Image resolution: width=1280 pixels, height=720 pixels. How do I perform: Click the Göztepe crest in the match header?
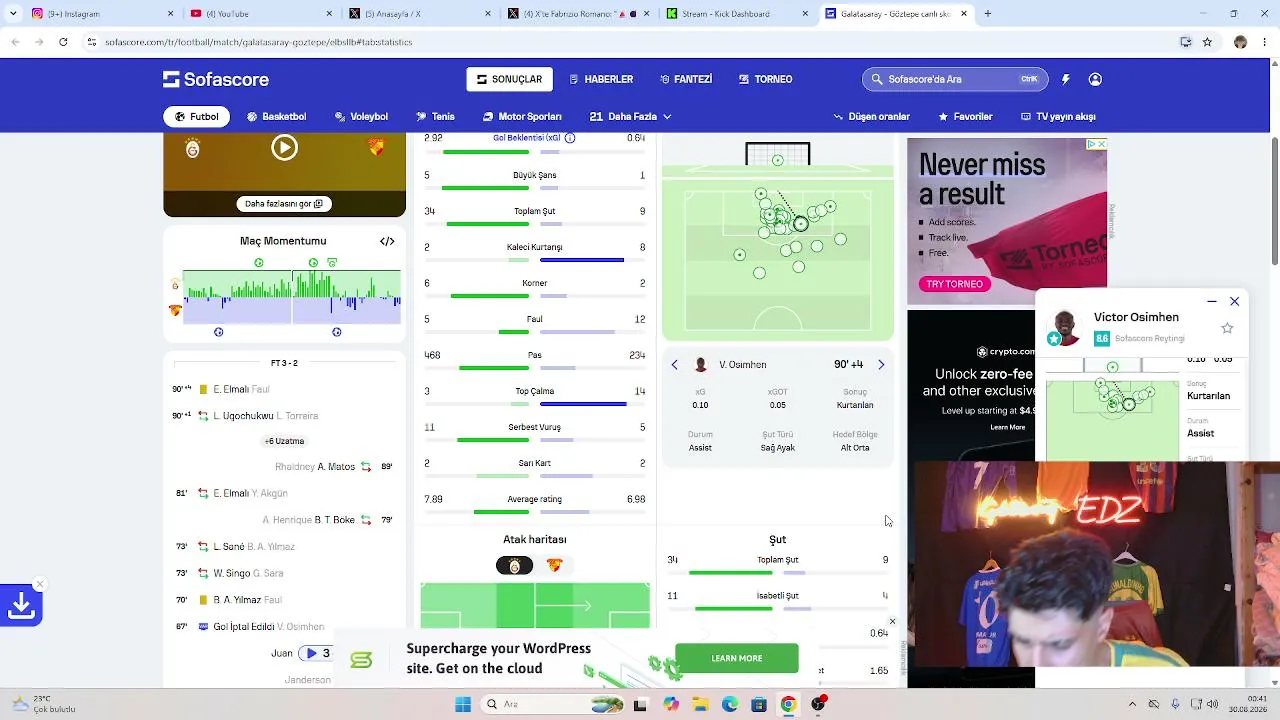(376, 148)
